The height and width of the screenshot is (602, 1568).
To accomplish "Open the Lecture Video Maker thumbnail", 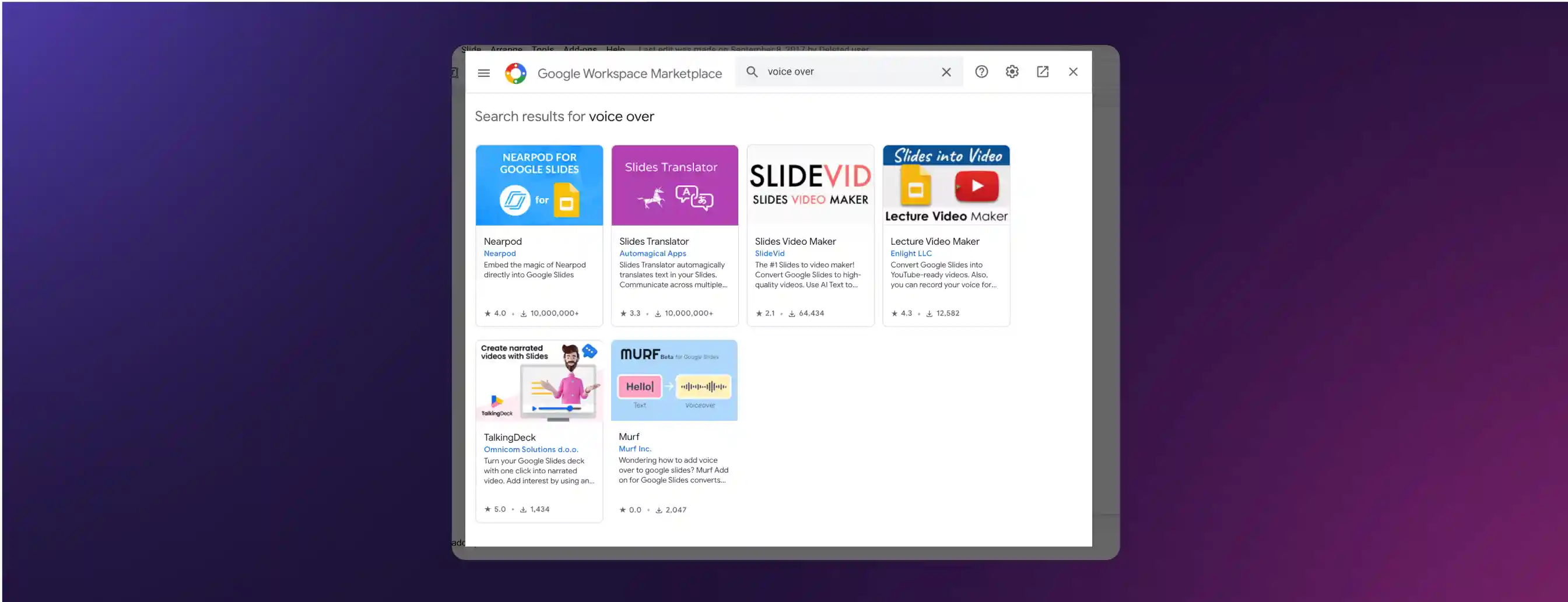I will tap(946, 185).
